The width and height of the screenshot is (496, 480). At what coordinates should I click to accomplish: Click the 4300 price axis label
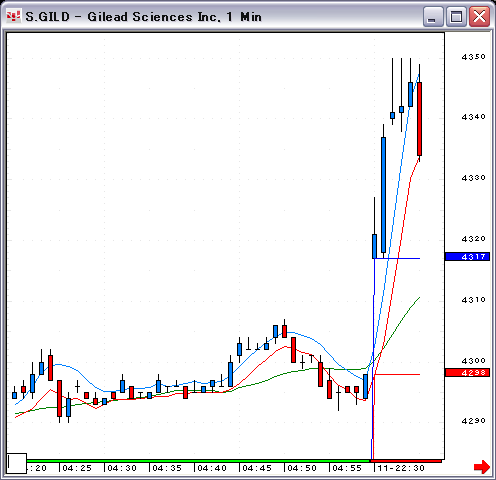tap(473, 361)
